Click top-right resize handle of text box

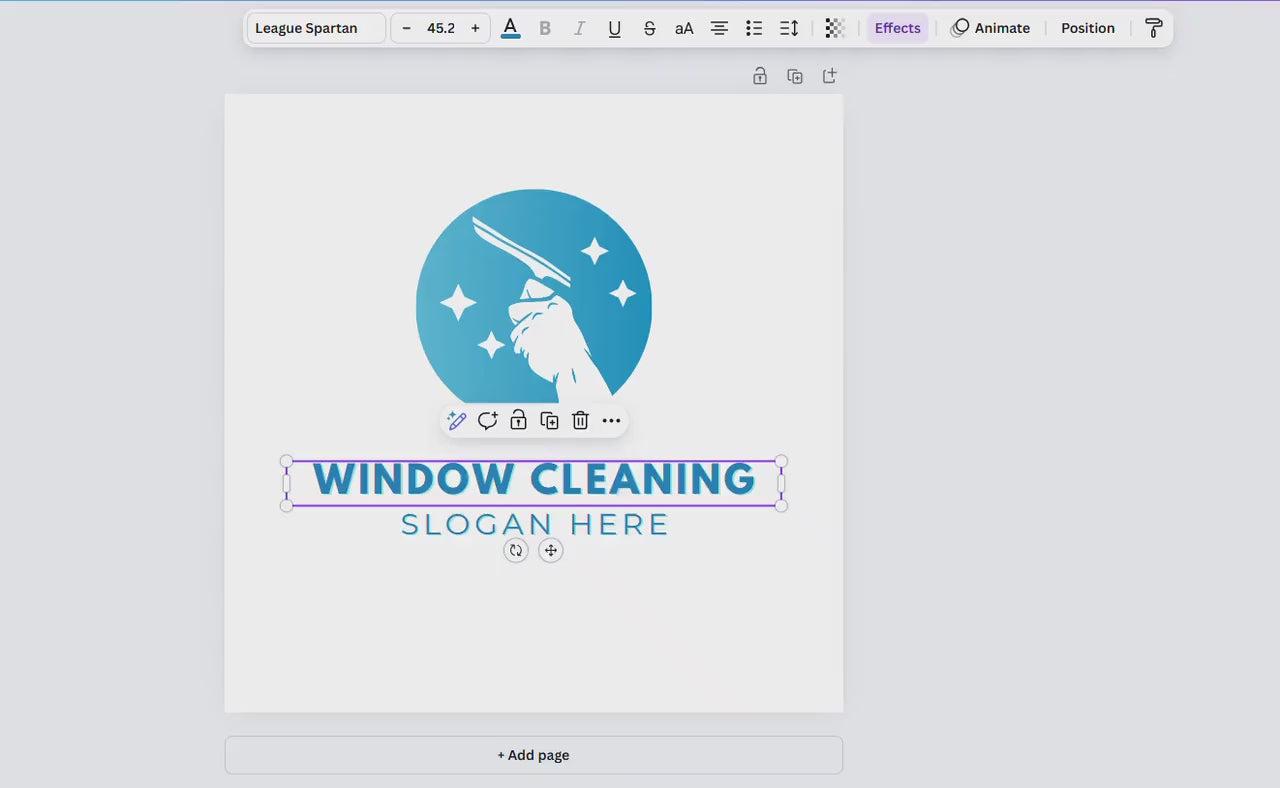(x=781, y=461)
